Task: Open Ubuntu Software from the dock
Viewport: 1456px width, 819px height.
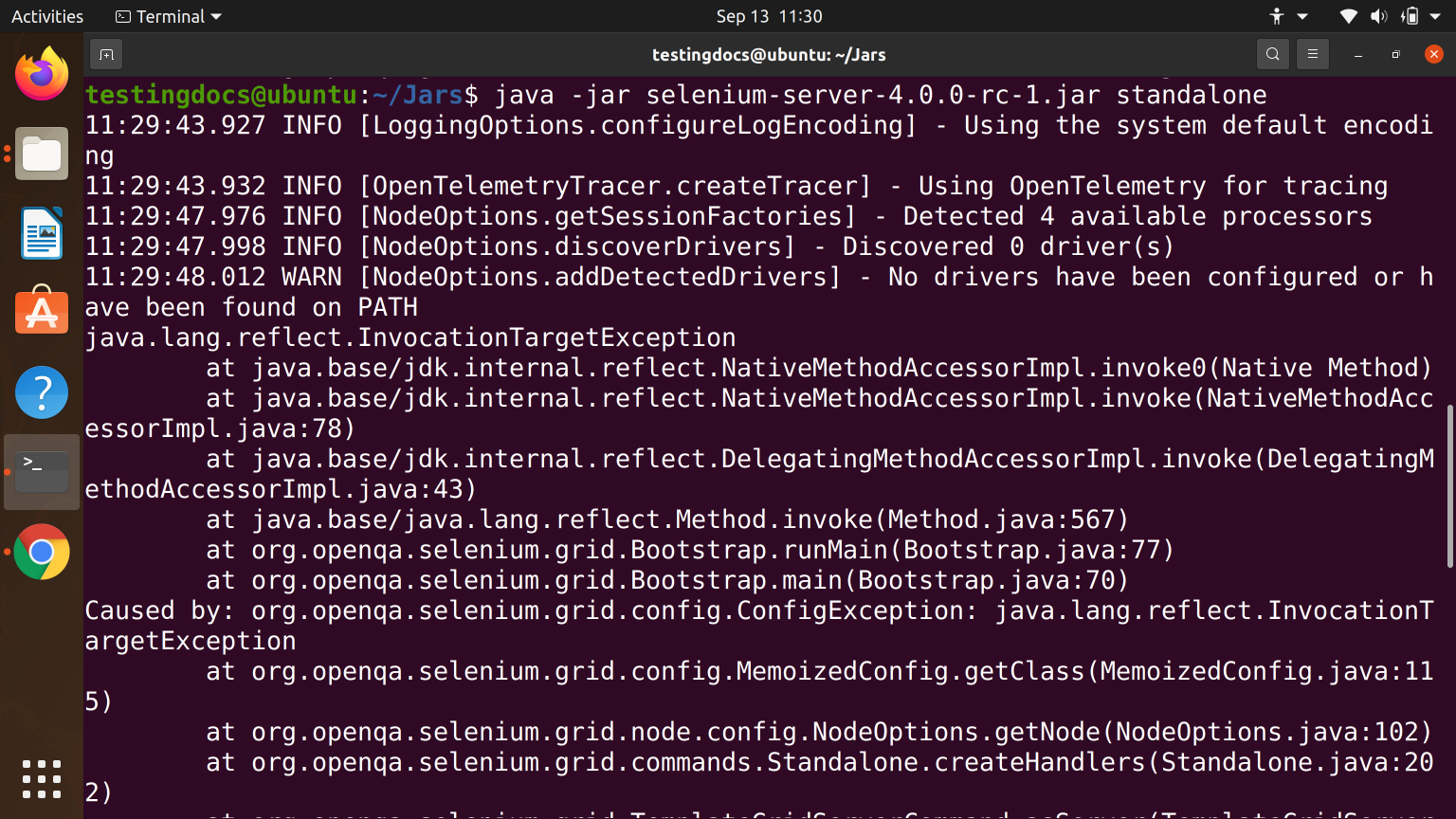Action: 42,313
